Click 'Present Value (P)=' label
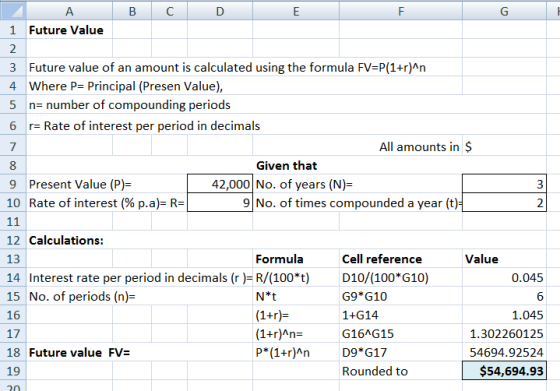The height and width of the screenshot is (391, 560). pyautogui.click(x=80, y=184)
